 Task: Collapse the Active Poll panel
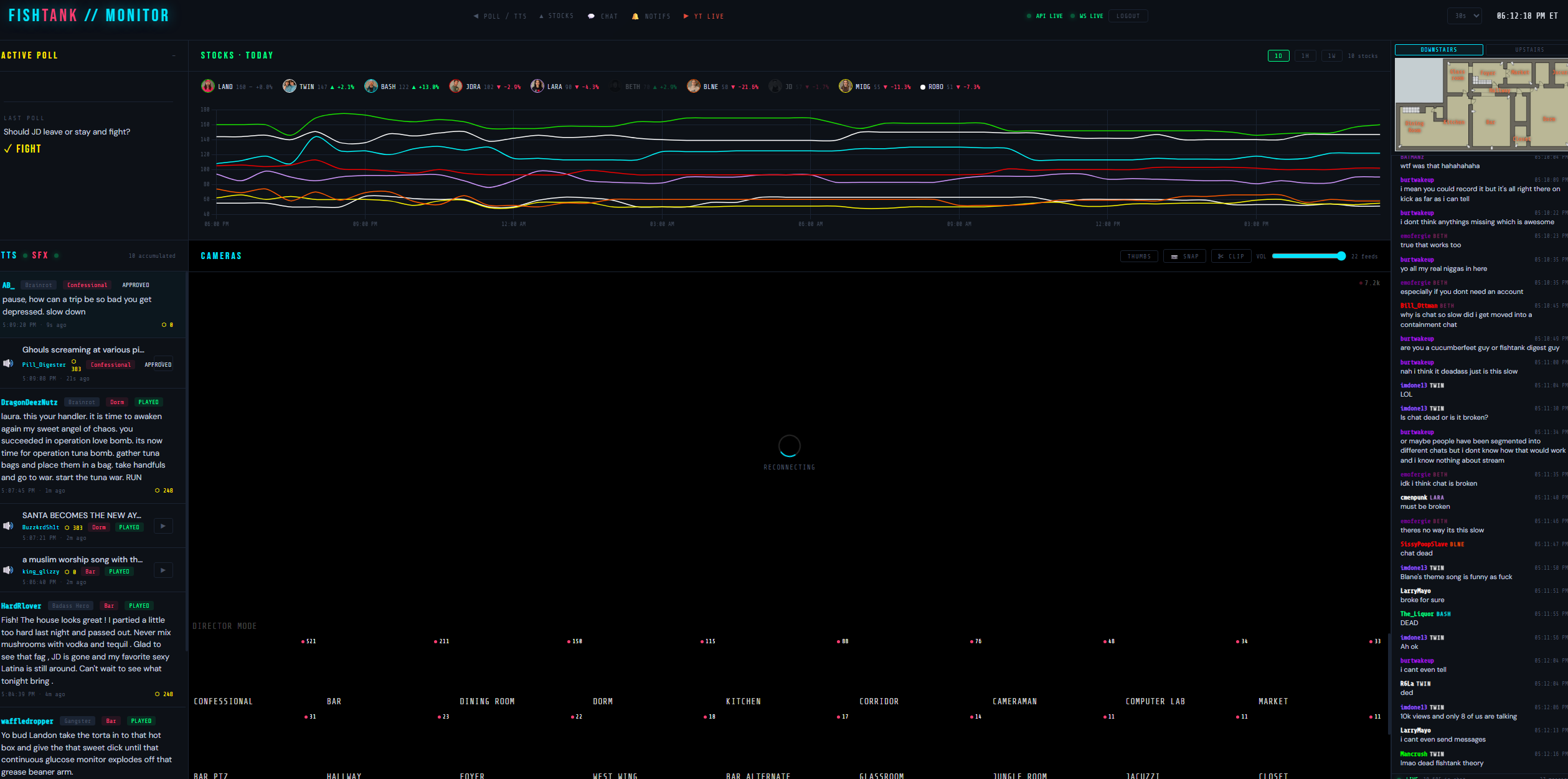[174, 55]
